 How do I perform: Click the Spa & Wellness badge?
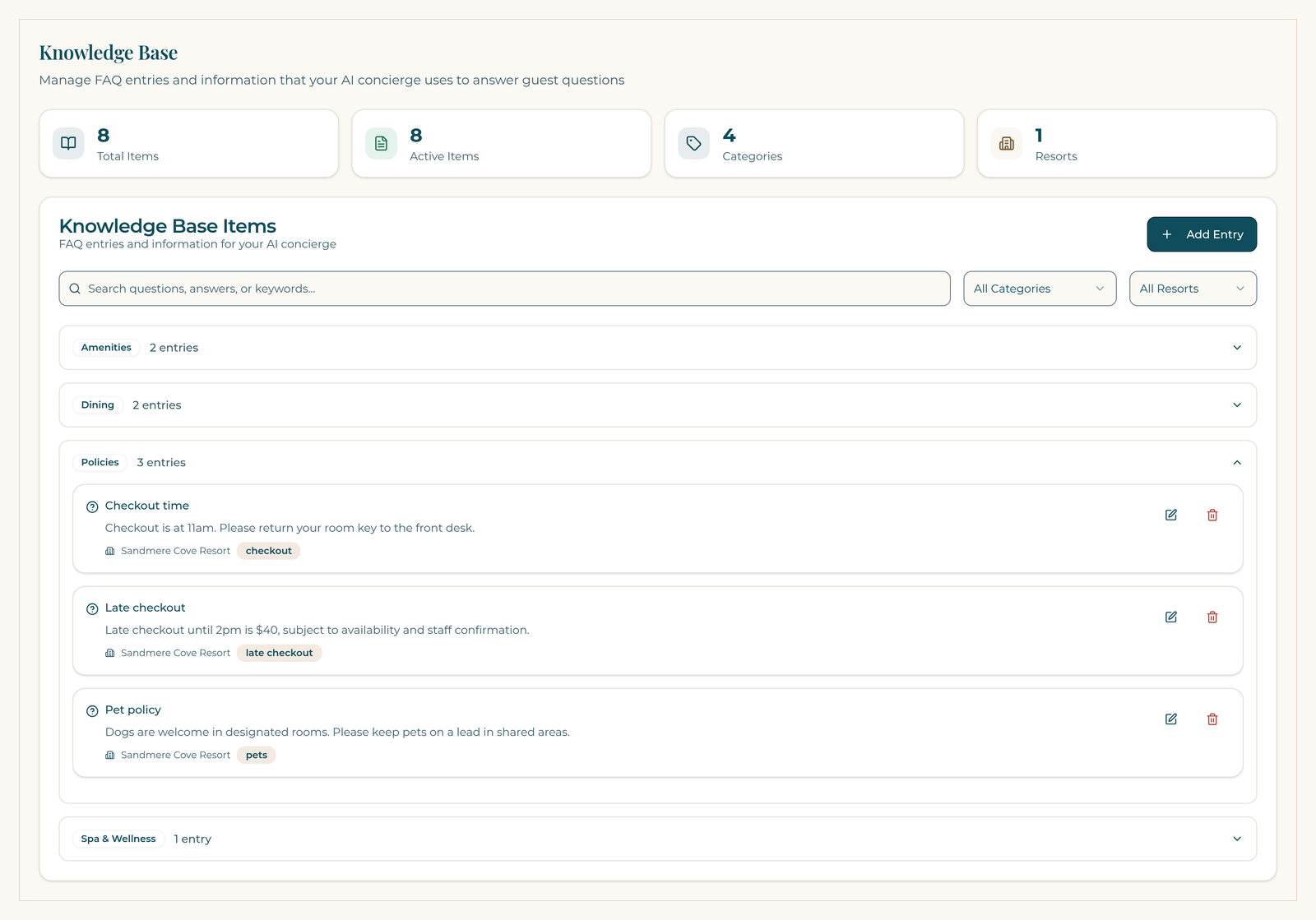click(118, 839)
